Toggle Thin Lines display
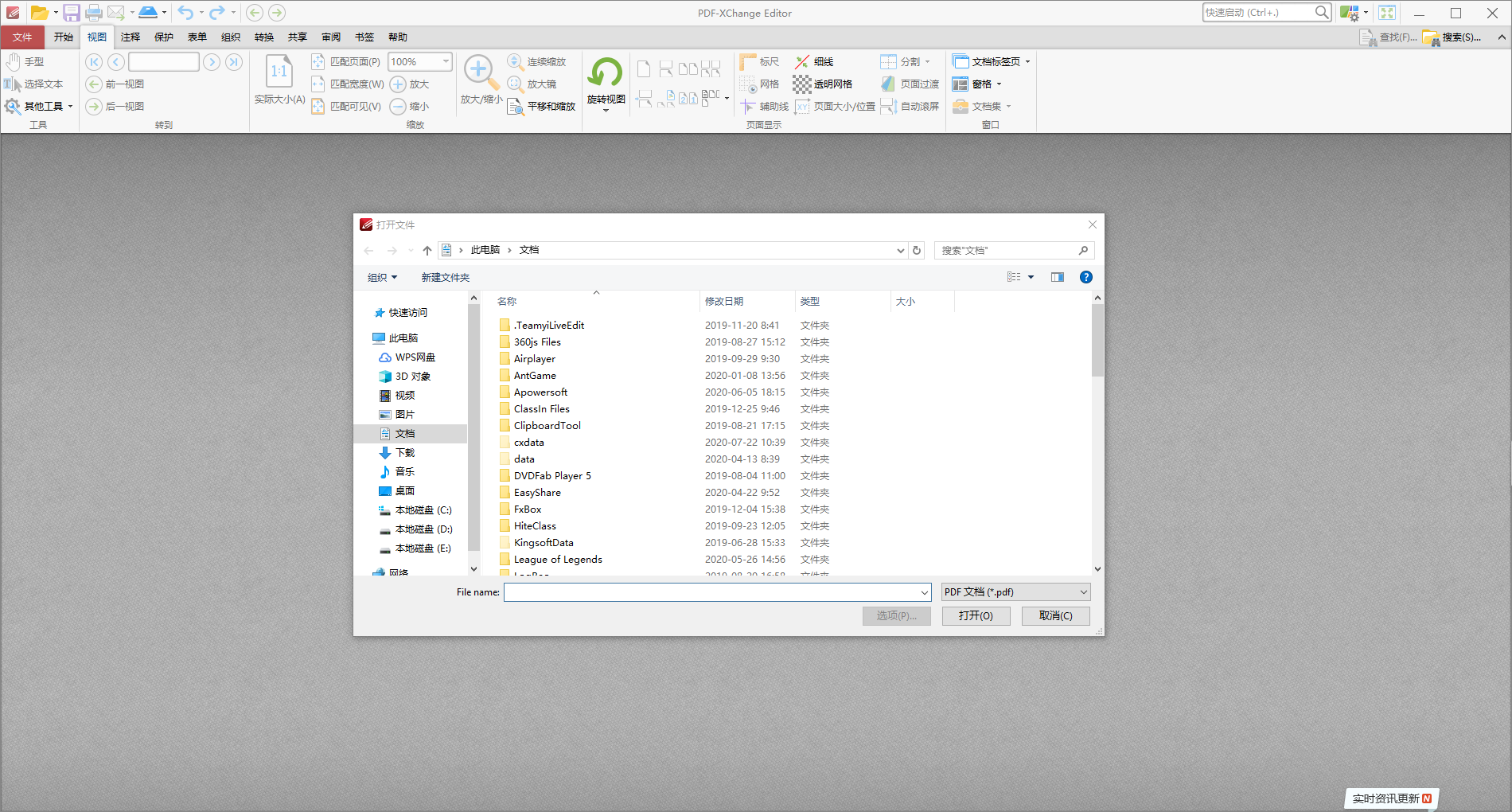Image resolution: width=1512 pixels, height=812 pixels. click(x=814, y=61)
